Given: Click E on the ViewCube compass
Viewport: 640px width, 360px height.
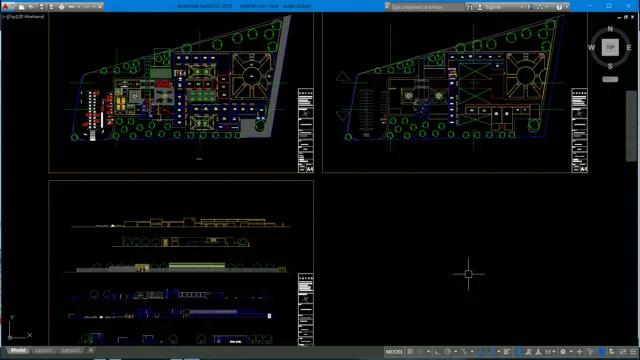Looking at the screenshot, I should click(x=629, y=48).
